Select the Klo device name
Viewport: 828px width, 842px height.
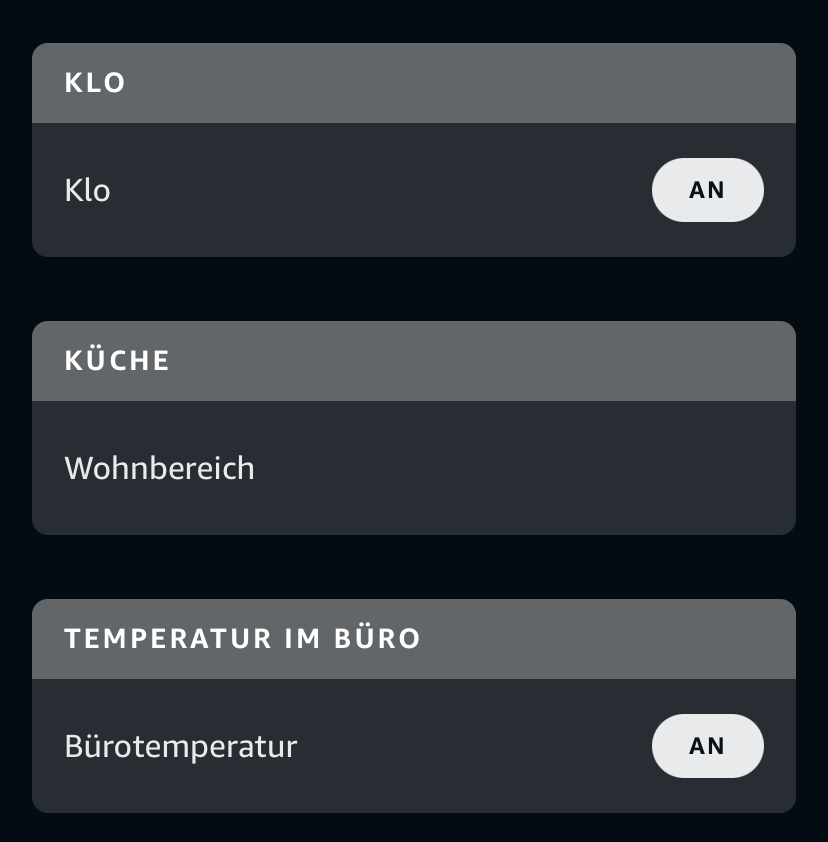(87, 190)
